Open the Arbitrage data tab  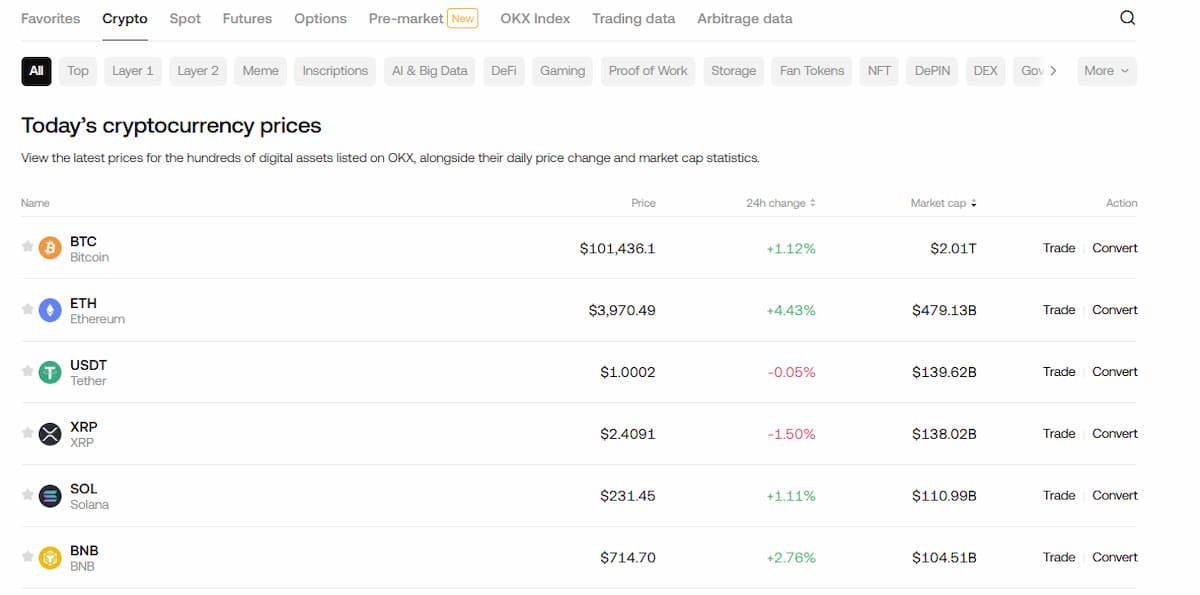tap(745, 18)
